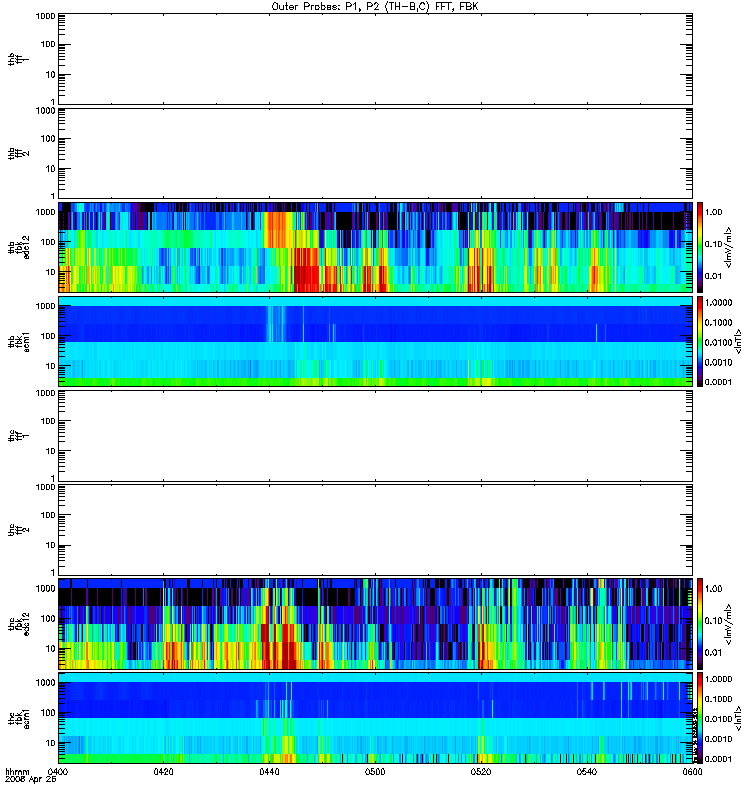Click the "thc fbk edc12" y-axis label
This screenshot has width=750, height=800.
pyautogui.click(x=19, y=623)
